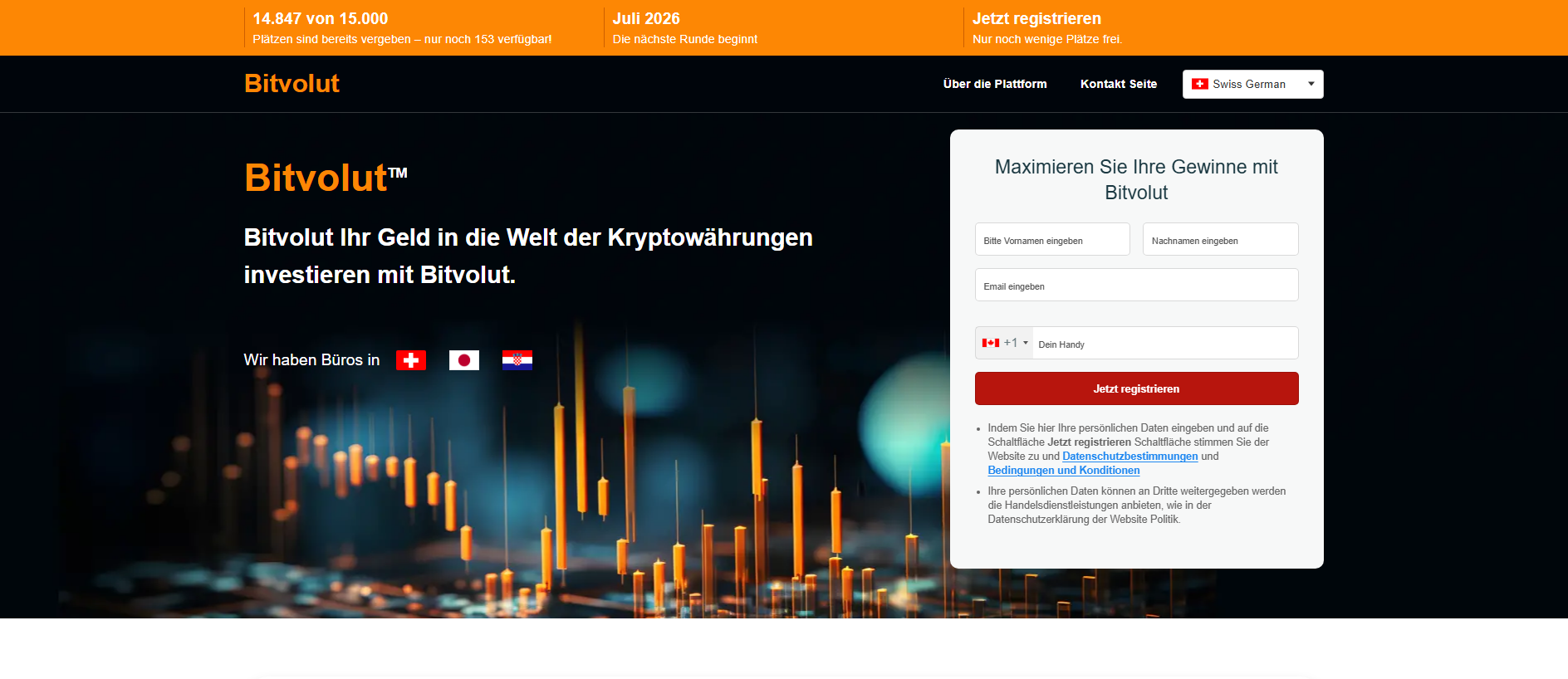The image size is (1568, 679).
Task: Open Bedingungen und Konditionen link
Action: tap(1064, 471)
